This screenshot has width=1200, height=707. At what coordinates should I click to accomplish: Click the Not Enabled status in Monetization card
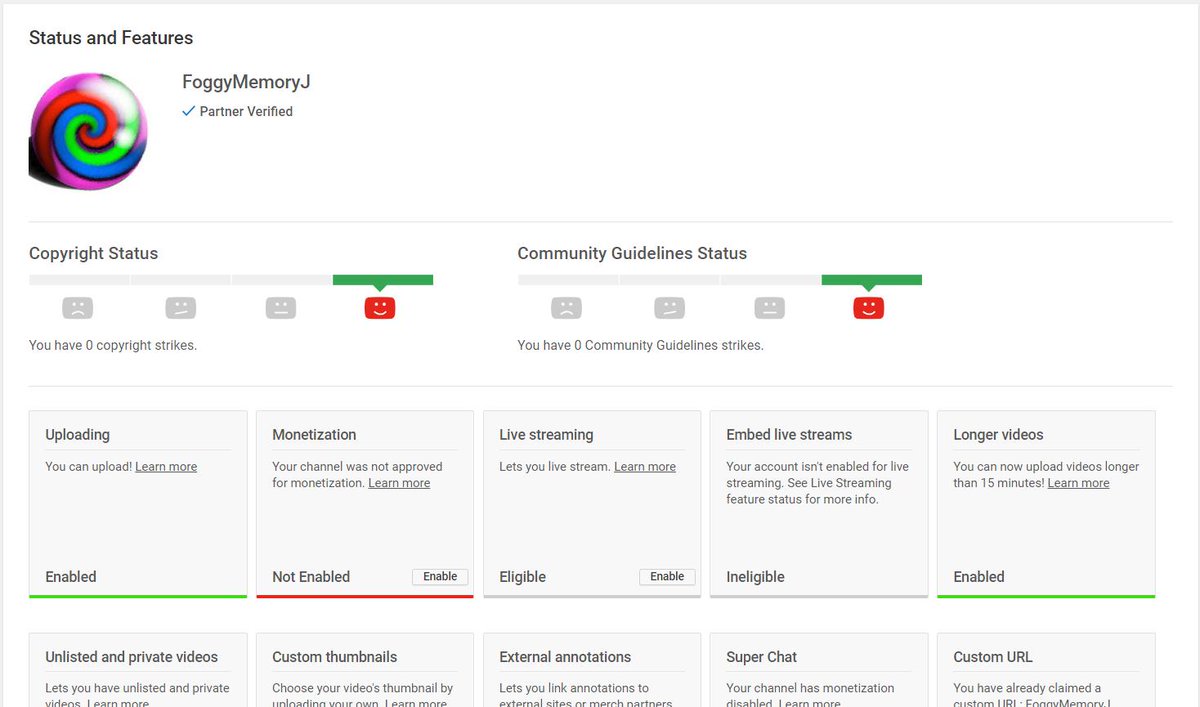coord(311,577)
